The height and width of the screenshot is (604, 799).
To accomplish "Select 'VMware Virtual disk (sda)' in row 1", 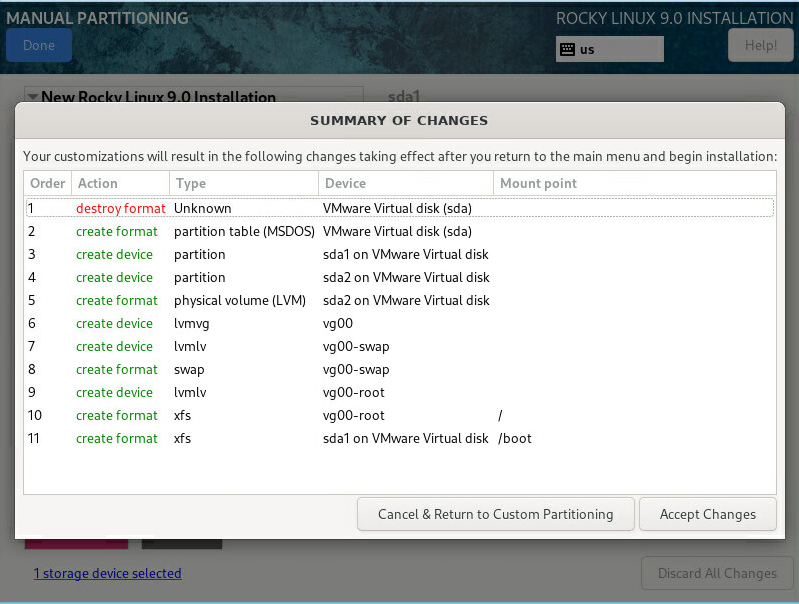I will [x=397, y=208].
